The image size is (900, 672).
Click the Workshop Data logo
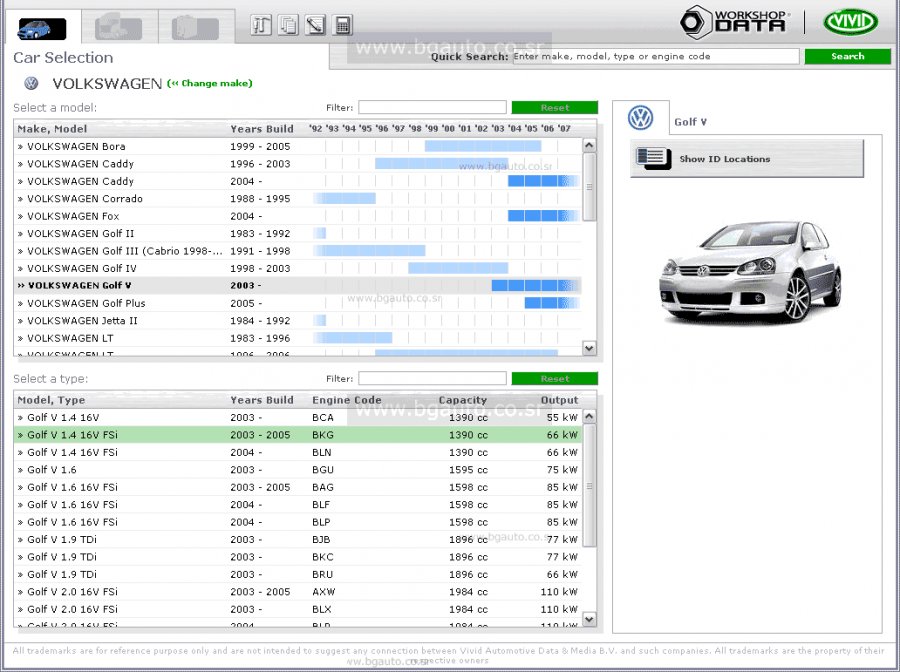[735, 23]
